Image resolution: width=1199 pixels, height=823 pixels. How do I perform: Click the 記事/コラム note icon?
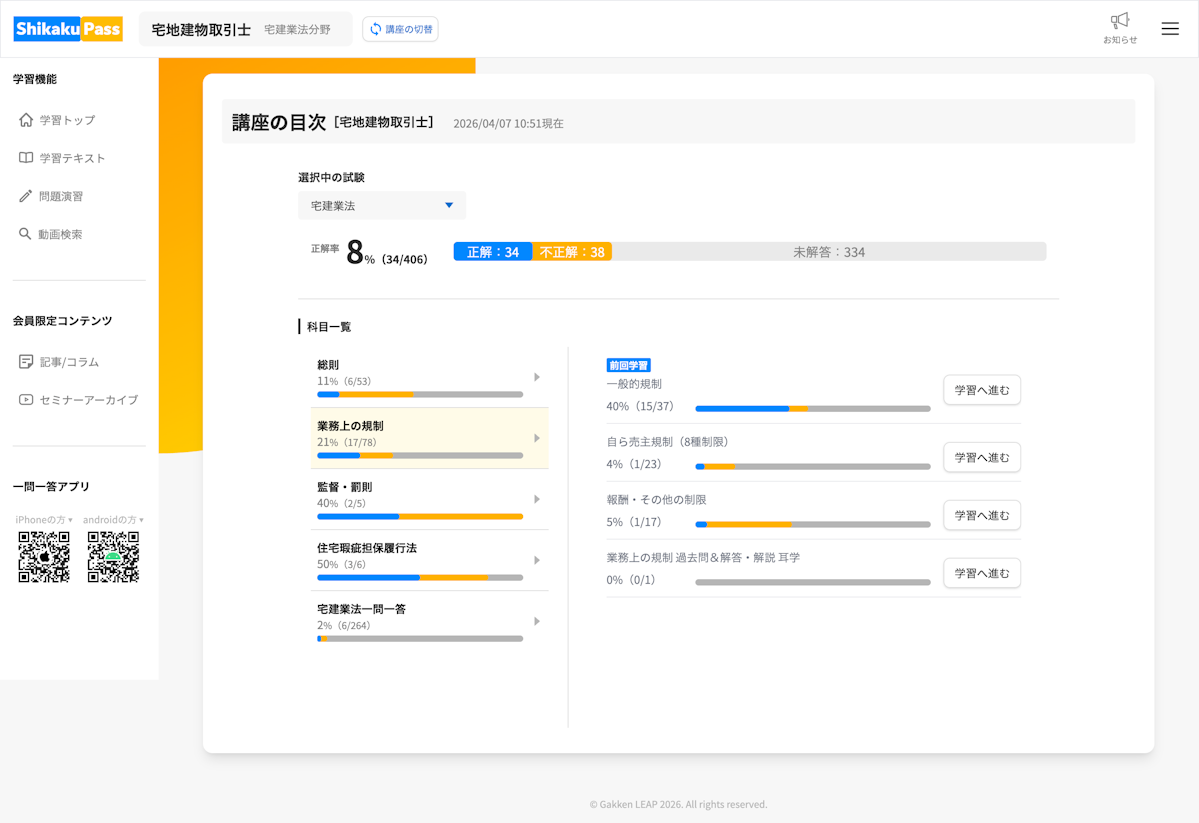[x=26, y=362]
